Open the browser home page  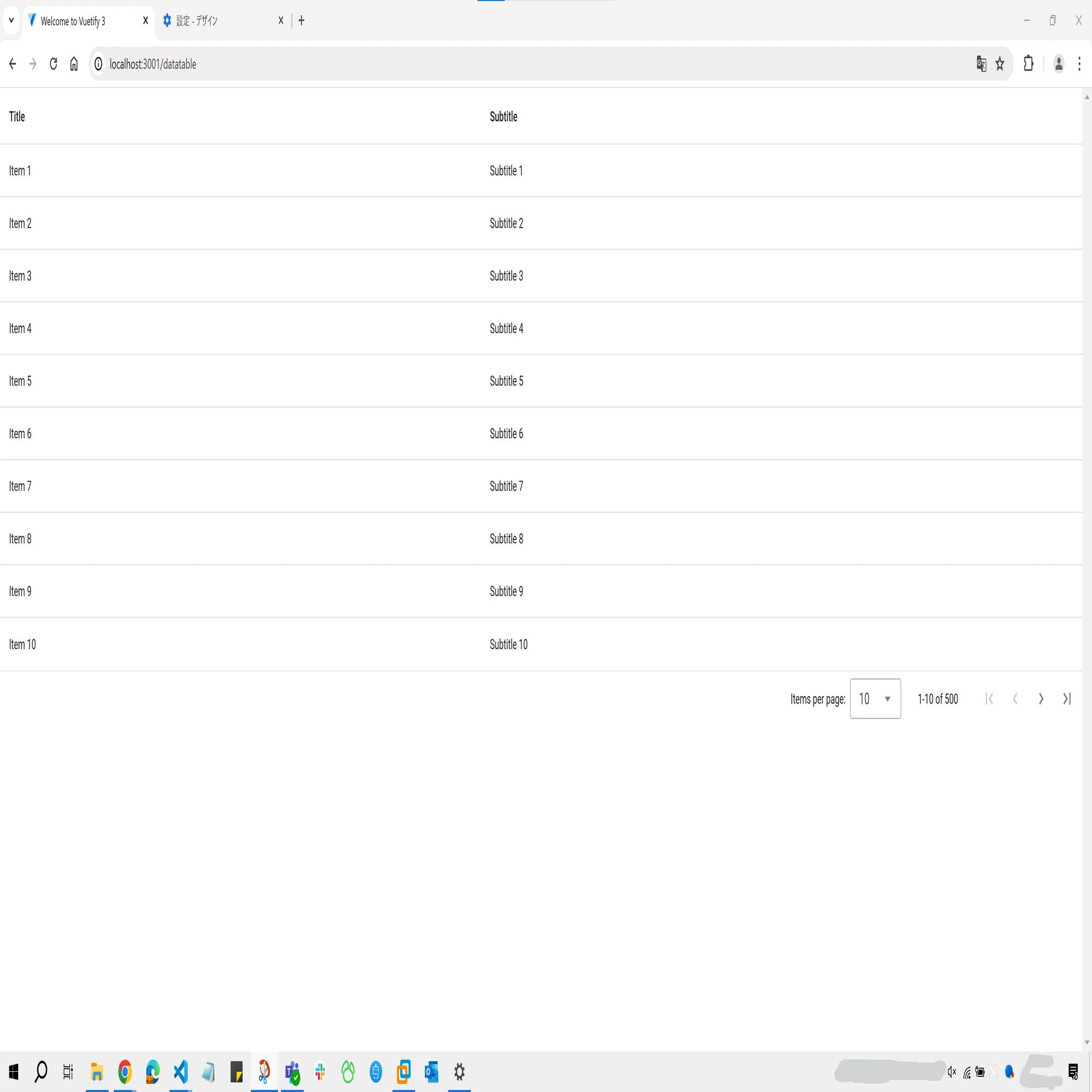74,64
